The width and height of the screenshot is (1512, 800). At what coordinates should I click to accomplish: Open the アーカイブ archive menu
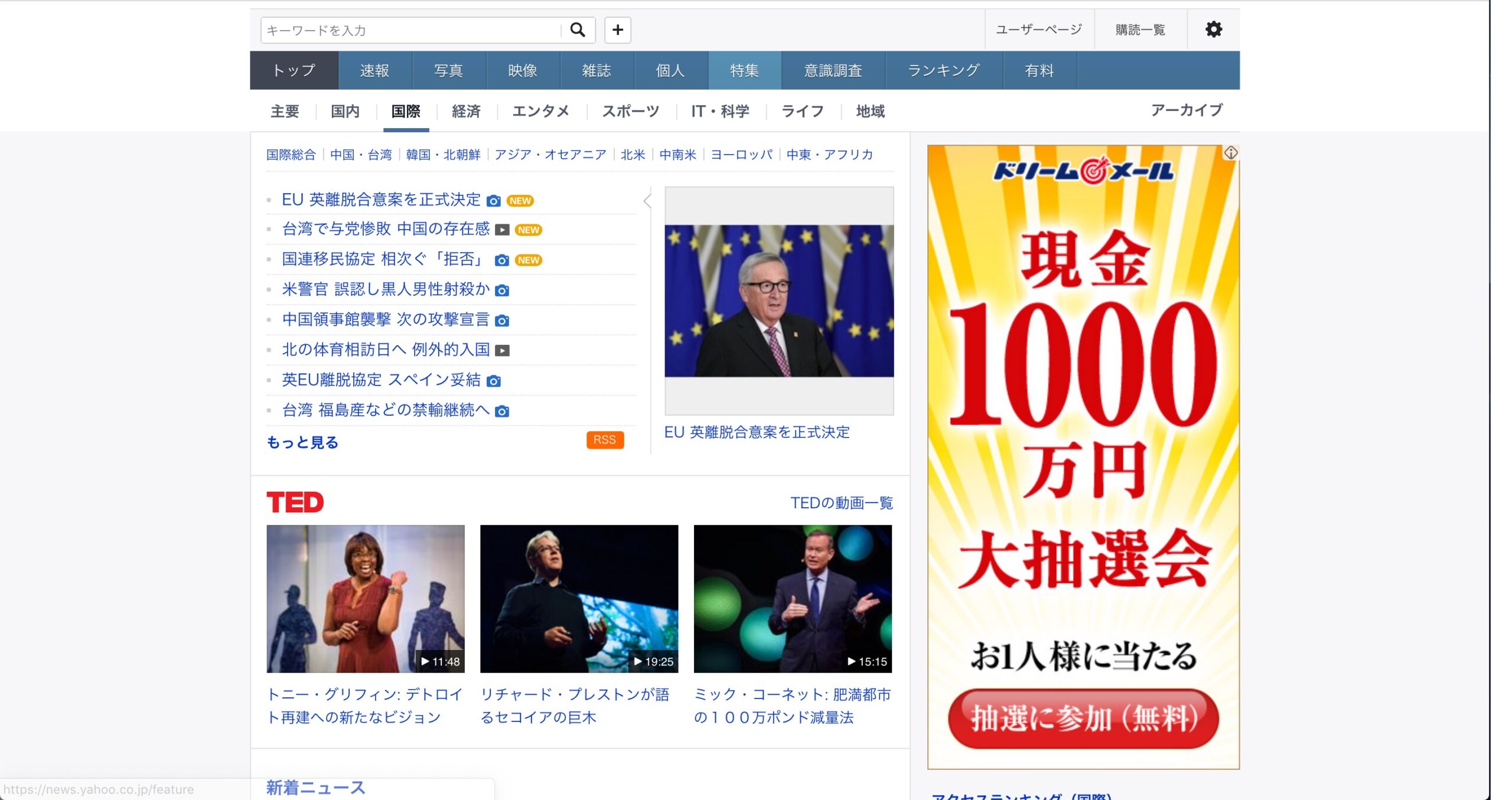coord(1187,110)
